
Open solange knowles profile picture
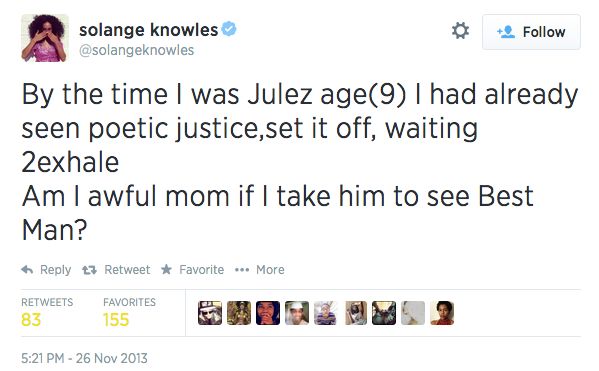pos(45,38)
